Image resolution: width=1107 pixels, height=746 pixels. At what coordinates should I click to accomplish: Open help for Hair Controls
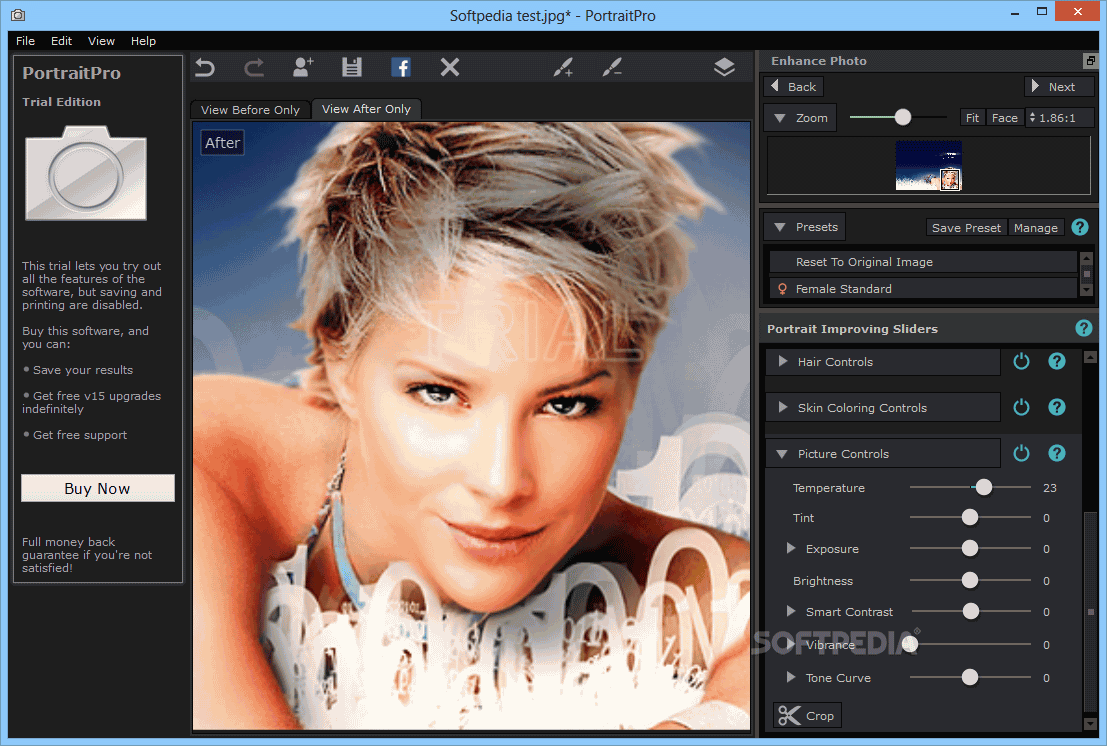1057,361
